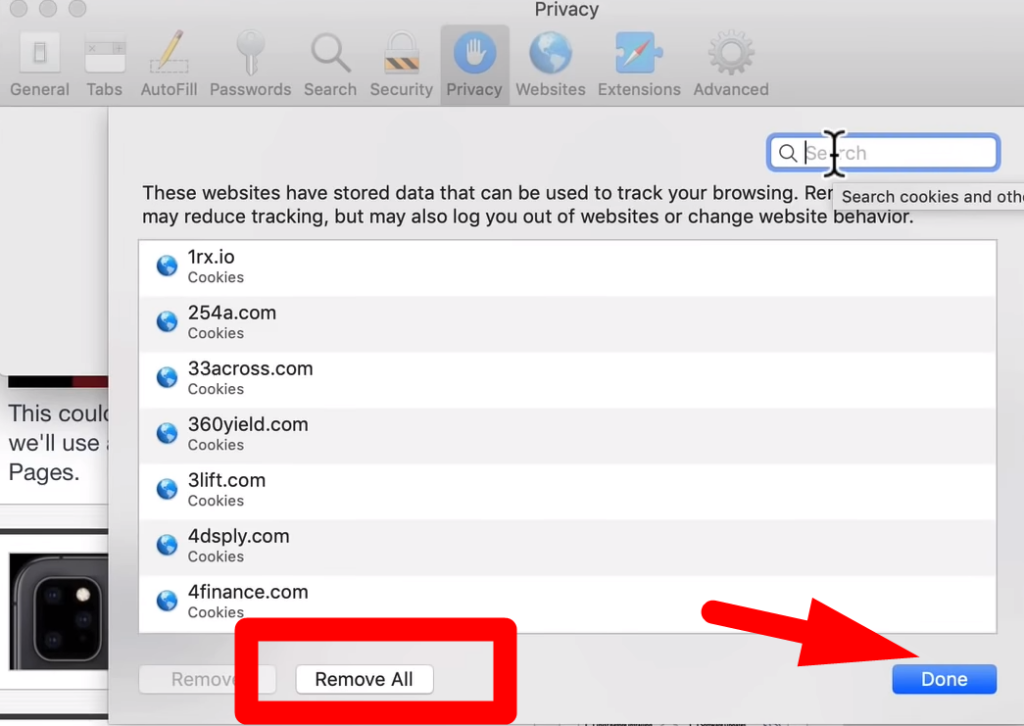Switch to the Websites tab
The width and height of the screenshot is (1024, 726).
tap(550, 55)
